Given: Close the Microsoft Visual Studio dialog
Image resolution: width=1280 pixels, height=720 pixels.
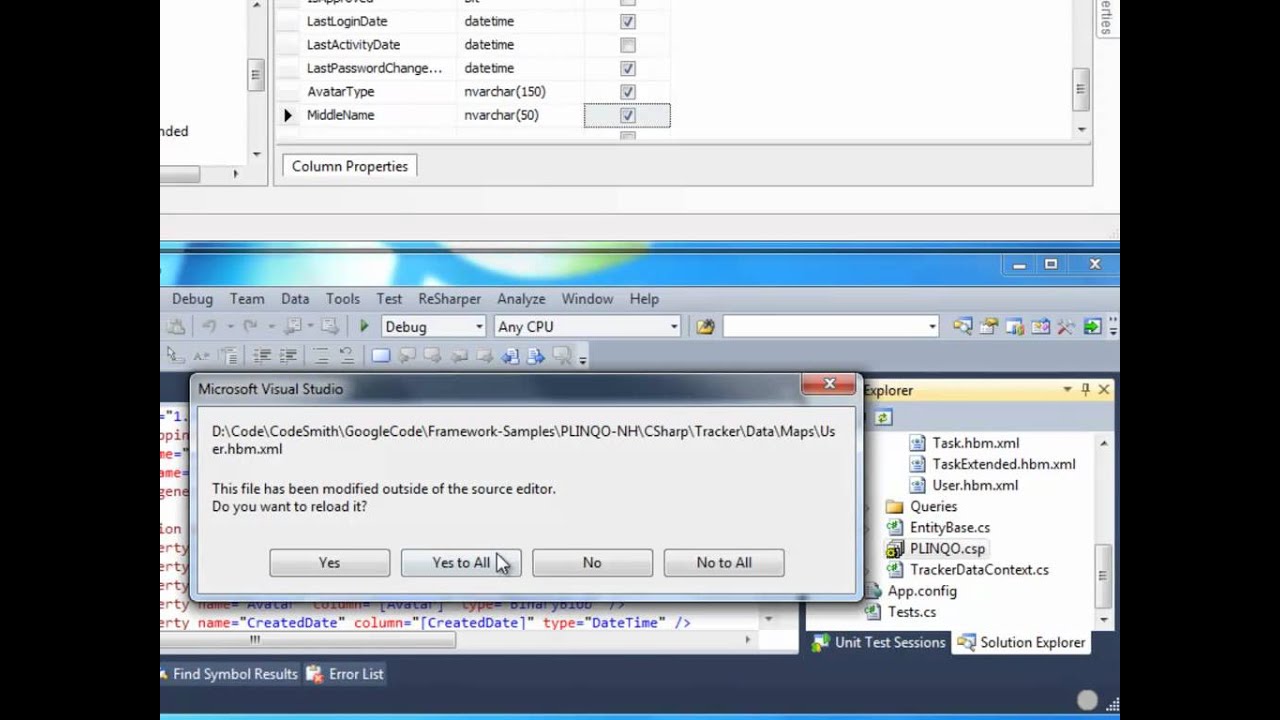Looking at the screenshot, I should (829, 384).
